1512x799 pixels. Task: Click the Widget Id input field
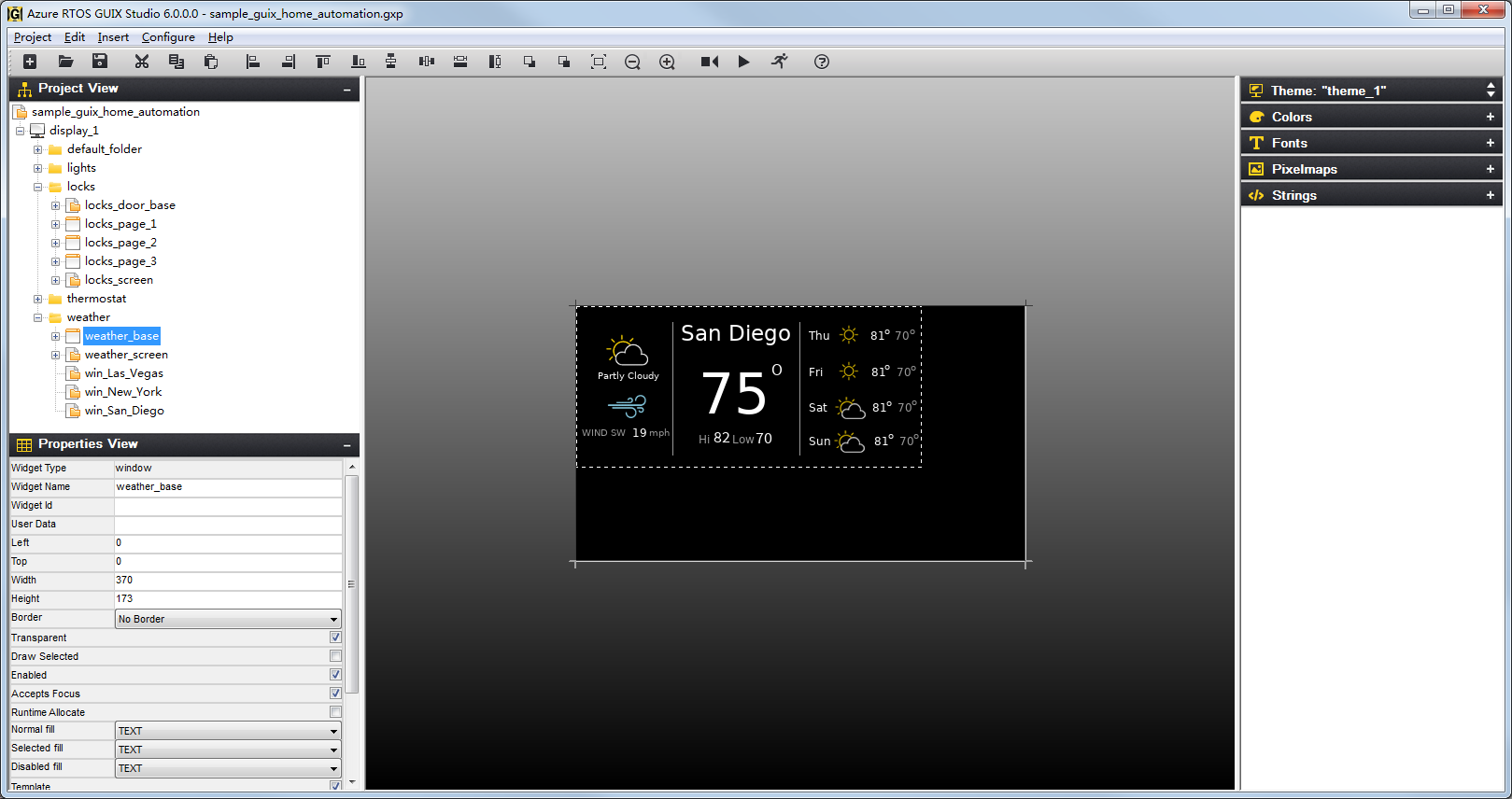click(x=228, y=506)
